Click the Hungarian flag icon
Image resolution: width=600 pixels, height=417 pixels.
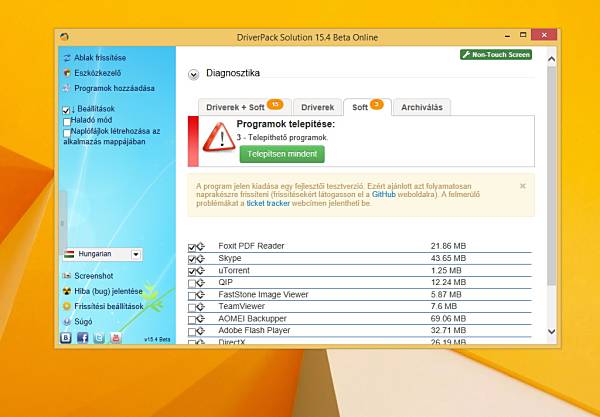pos(69,254)
